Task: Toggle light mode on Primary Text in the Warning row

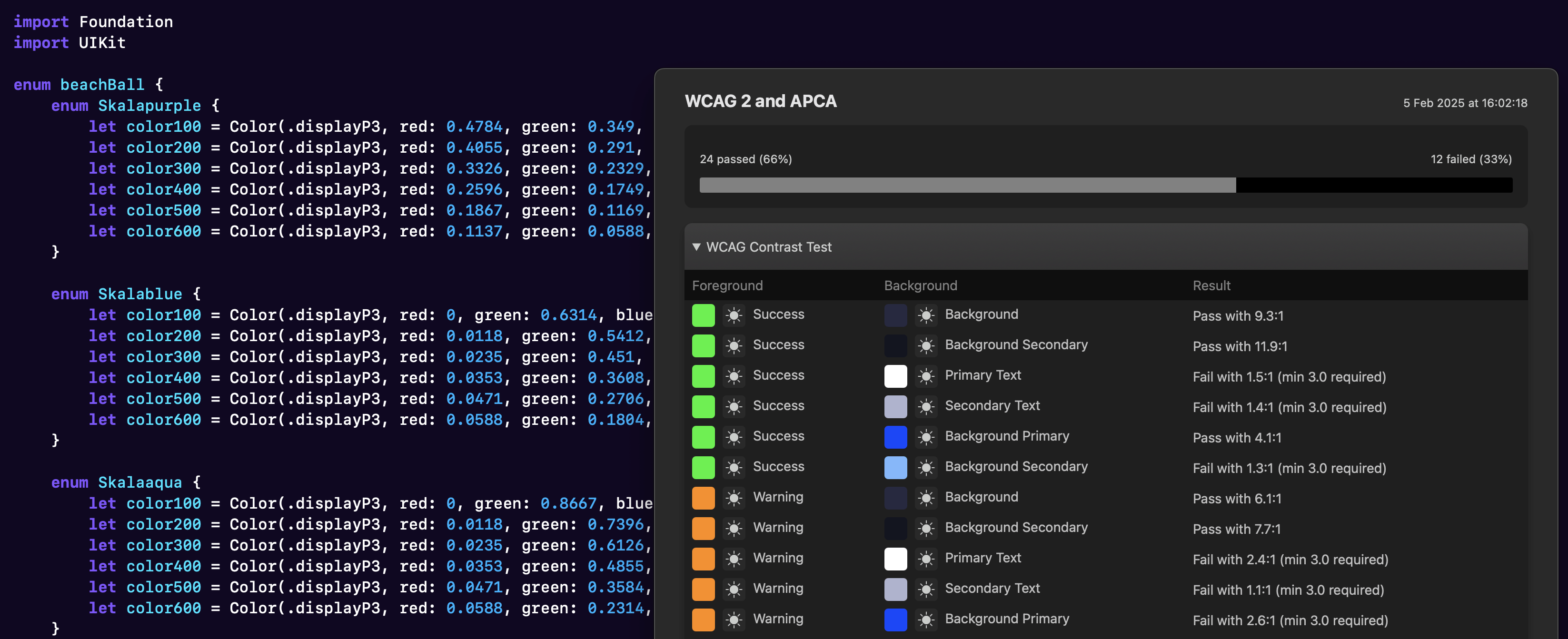Action: (x=926, y=558)
